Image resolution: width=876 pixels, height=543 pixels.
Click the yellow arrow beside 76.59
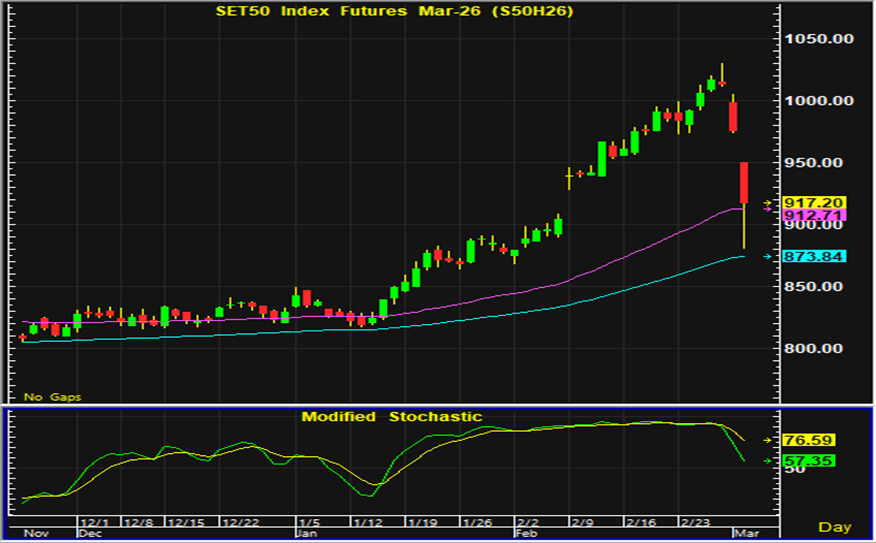point(768,440)
